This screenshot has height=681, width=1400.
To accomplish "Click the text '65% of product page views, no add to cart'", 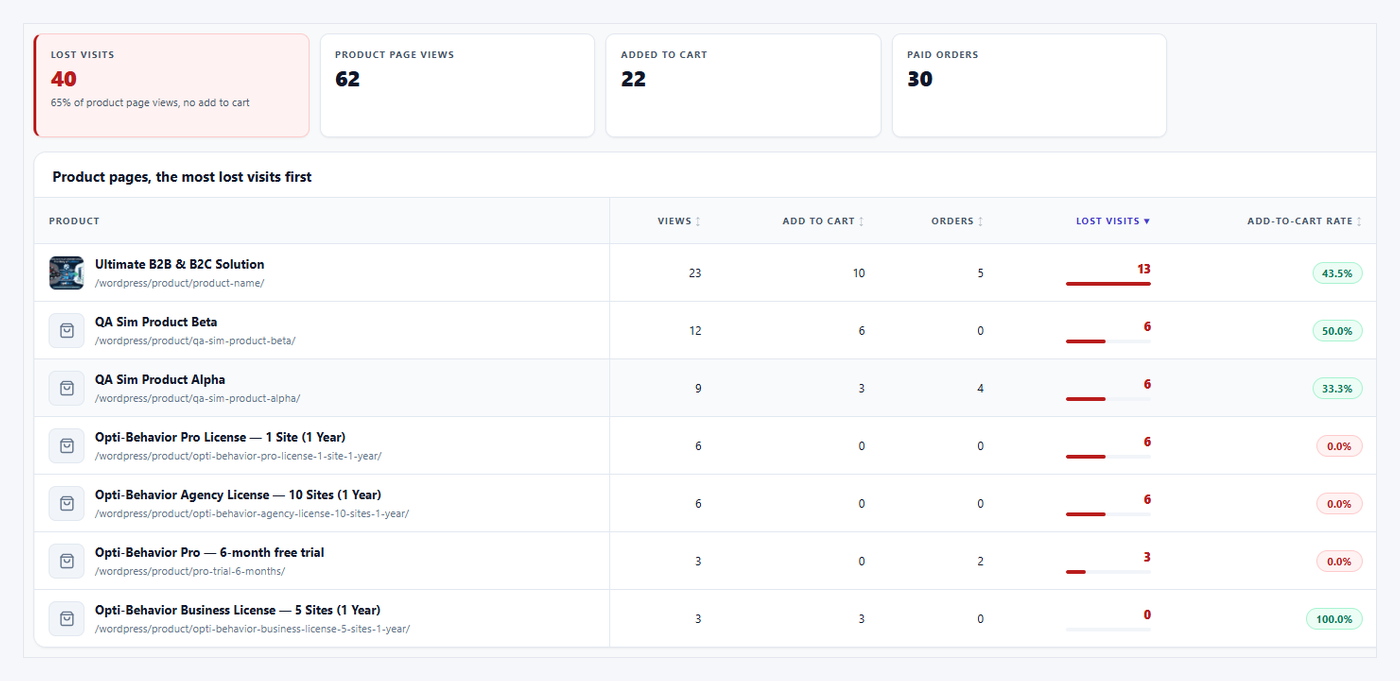I will click(x=150, y=103).
